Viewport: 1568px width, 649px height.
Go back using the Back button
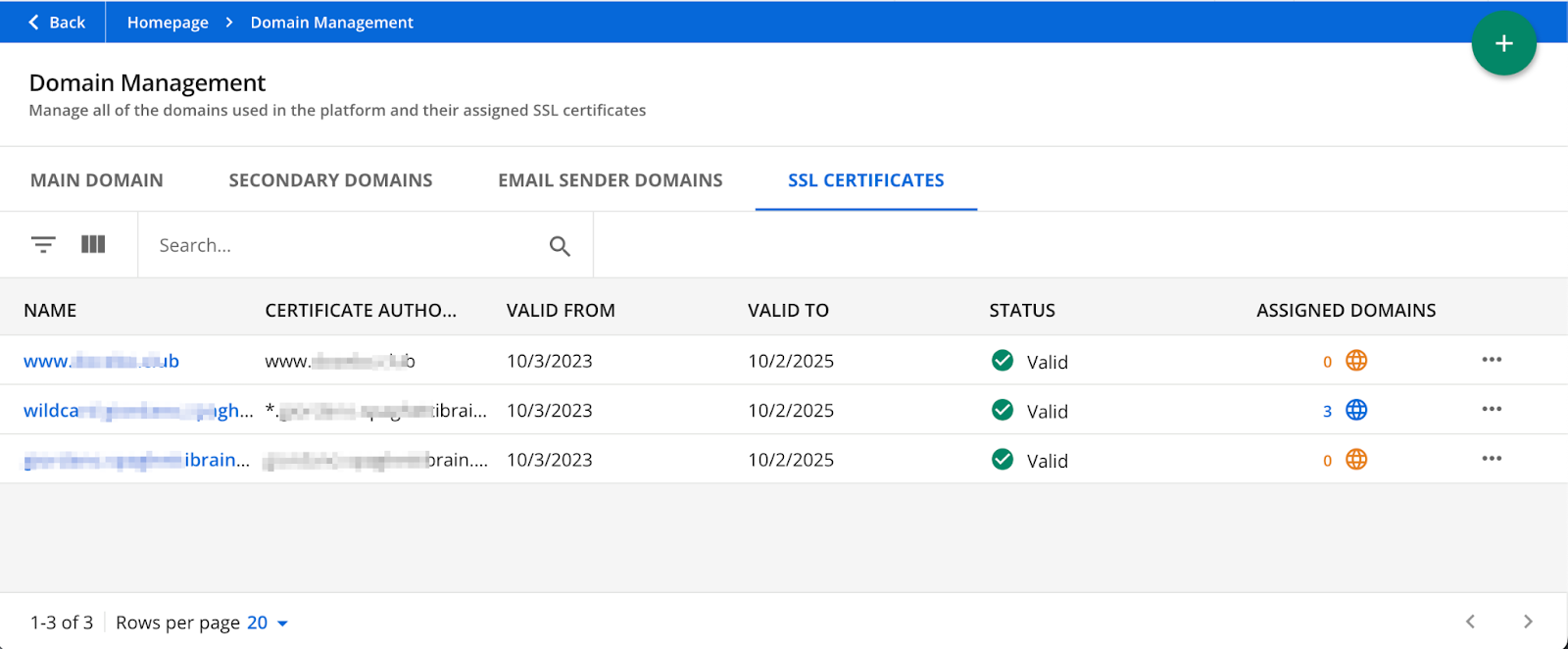[x=56, y=22]
